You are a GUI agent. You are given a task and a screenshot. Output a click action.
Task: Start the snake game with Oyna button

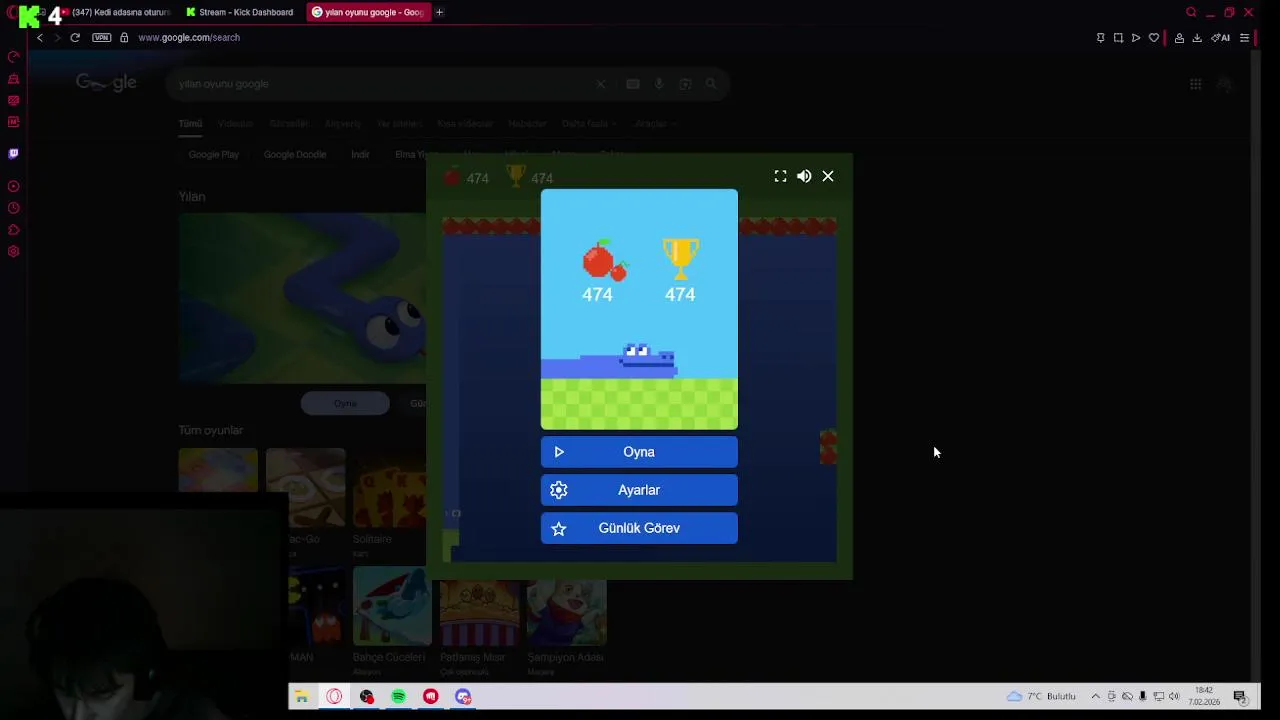639,452
